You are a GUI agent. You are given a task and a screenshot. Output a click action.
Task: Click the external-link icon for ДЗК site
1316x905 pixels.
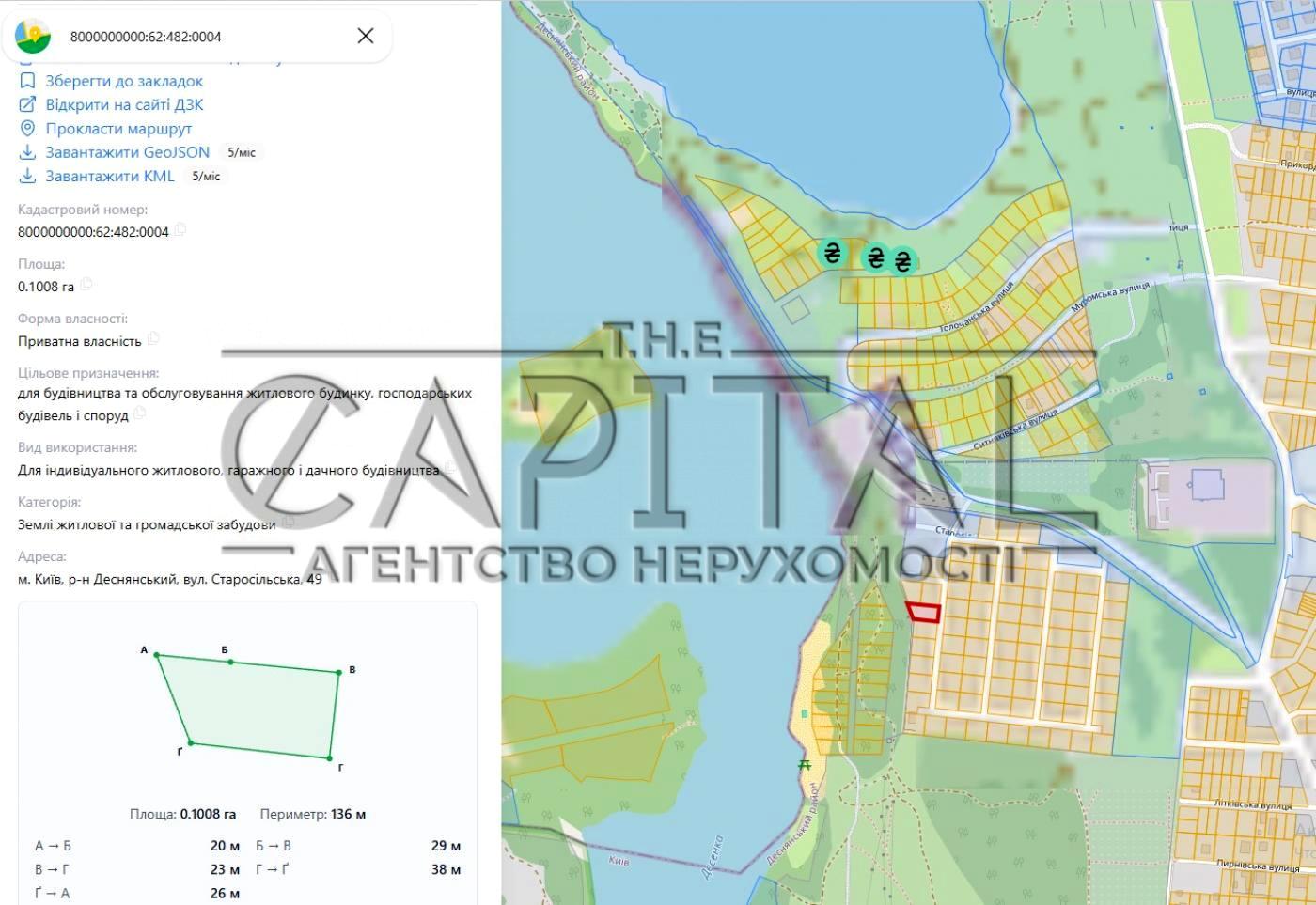(x=27, y=104)
